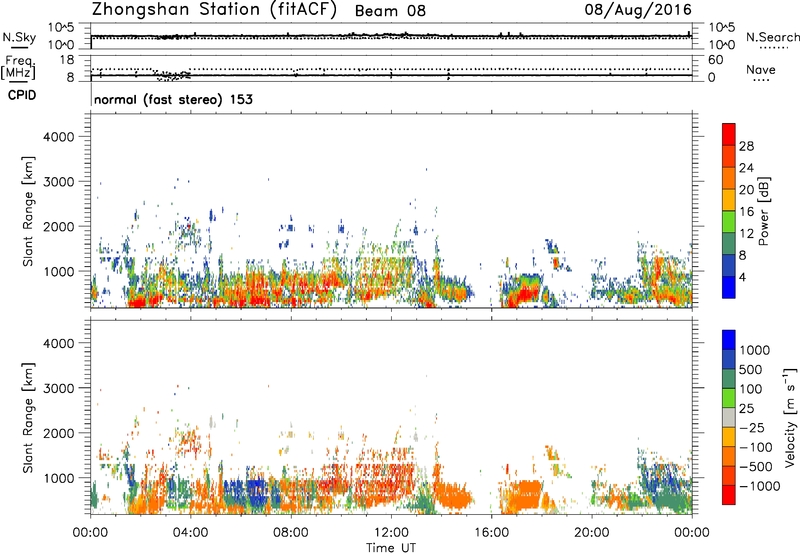Click the "4" tick on Power colorbar

coord(743,278)
